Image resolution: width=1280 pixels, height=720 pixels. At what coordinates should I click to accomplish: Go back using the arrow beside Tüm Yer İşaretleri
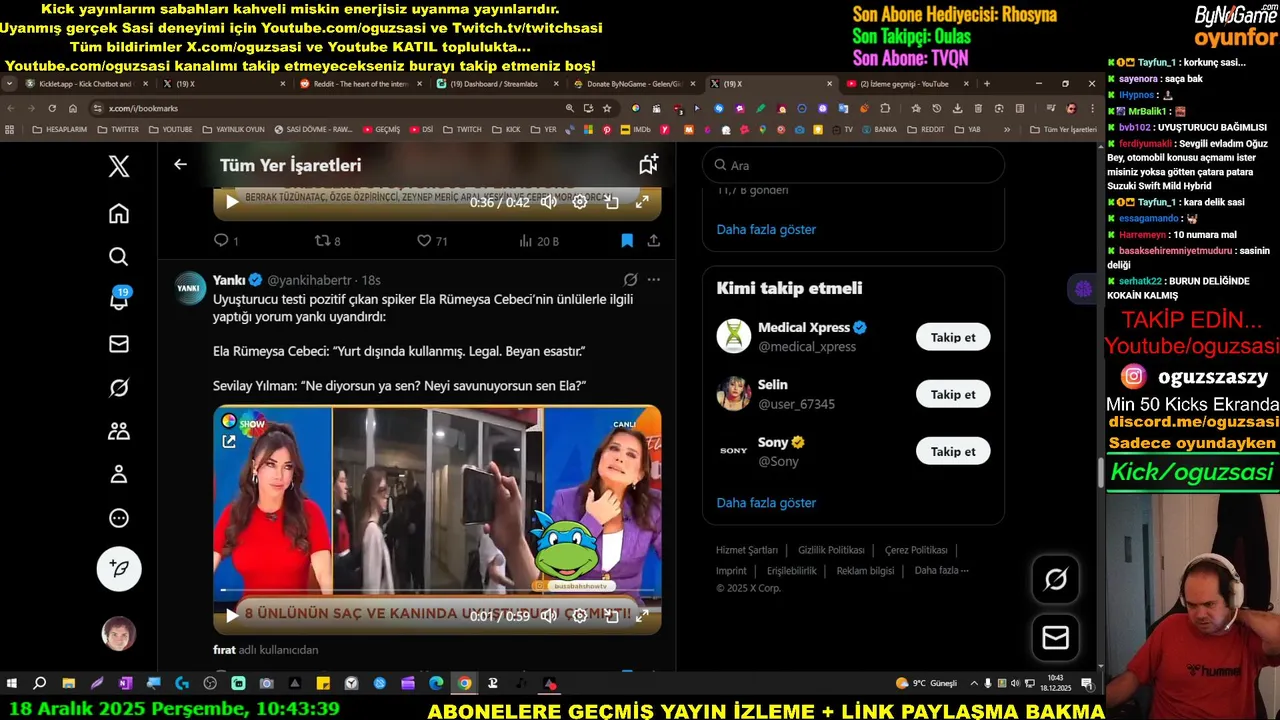[x=180, y=164]
